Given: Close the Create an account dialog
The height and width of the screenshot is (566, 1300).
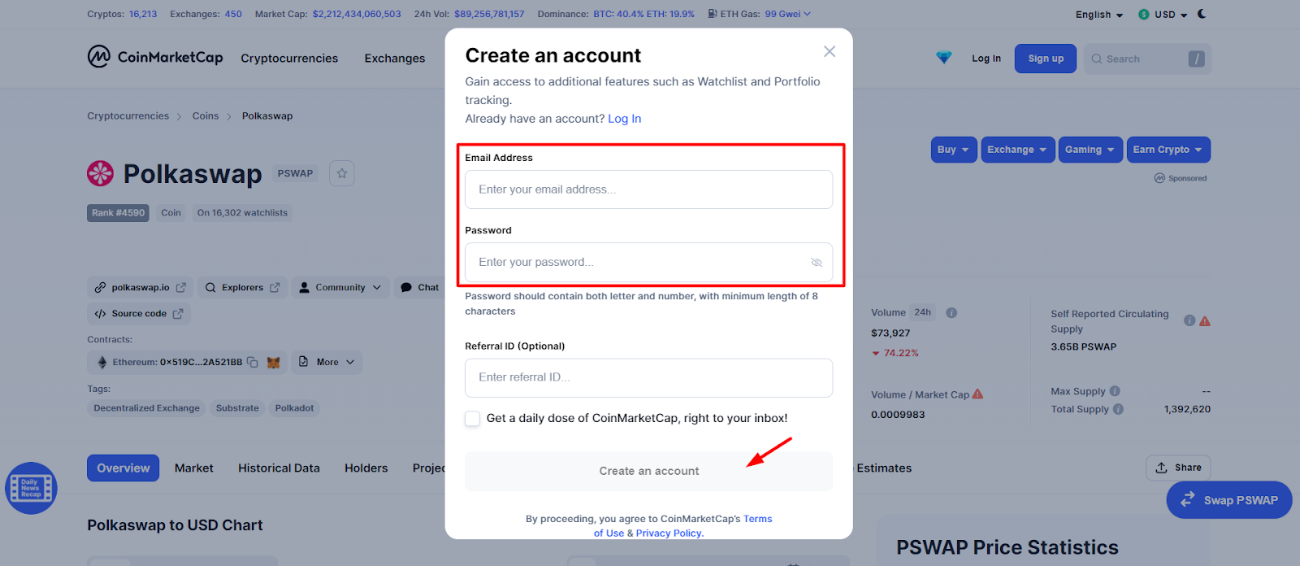Looking at the screenshot, I should pyautogui.click(x=829, y=52).
